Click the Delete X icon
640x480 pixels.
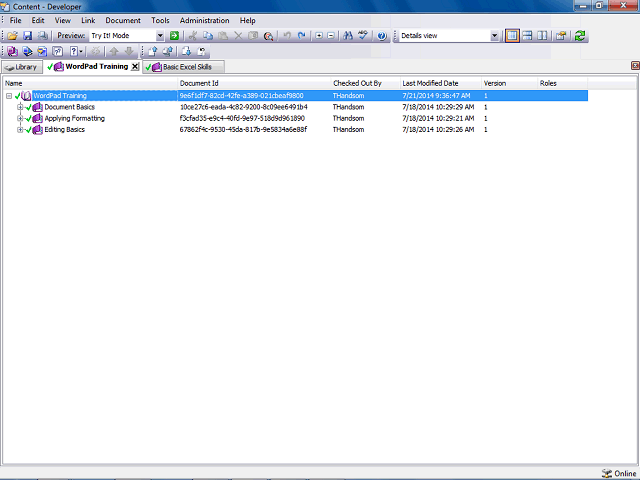coord(238,36)
